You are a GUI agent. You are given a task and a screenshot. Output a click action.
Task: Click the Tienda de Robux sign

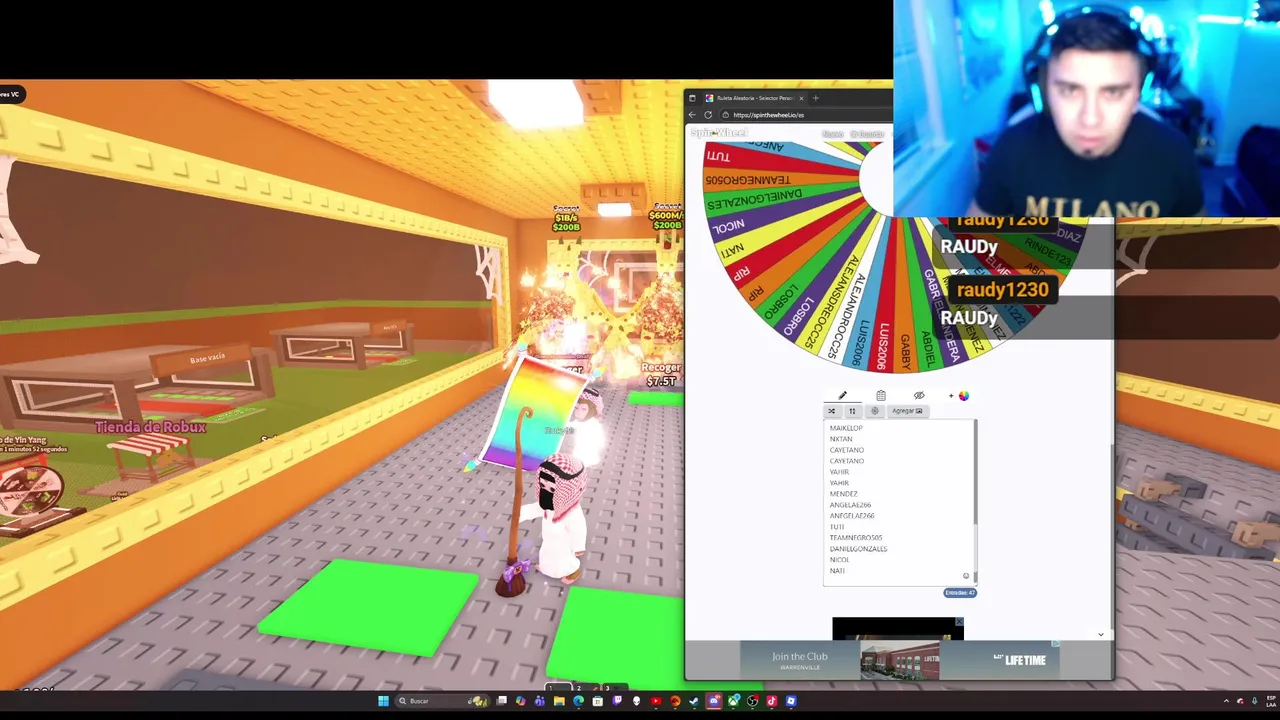point(150,427)
